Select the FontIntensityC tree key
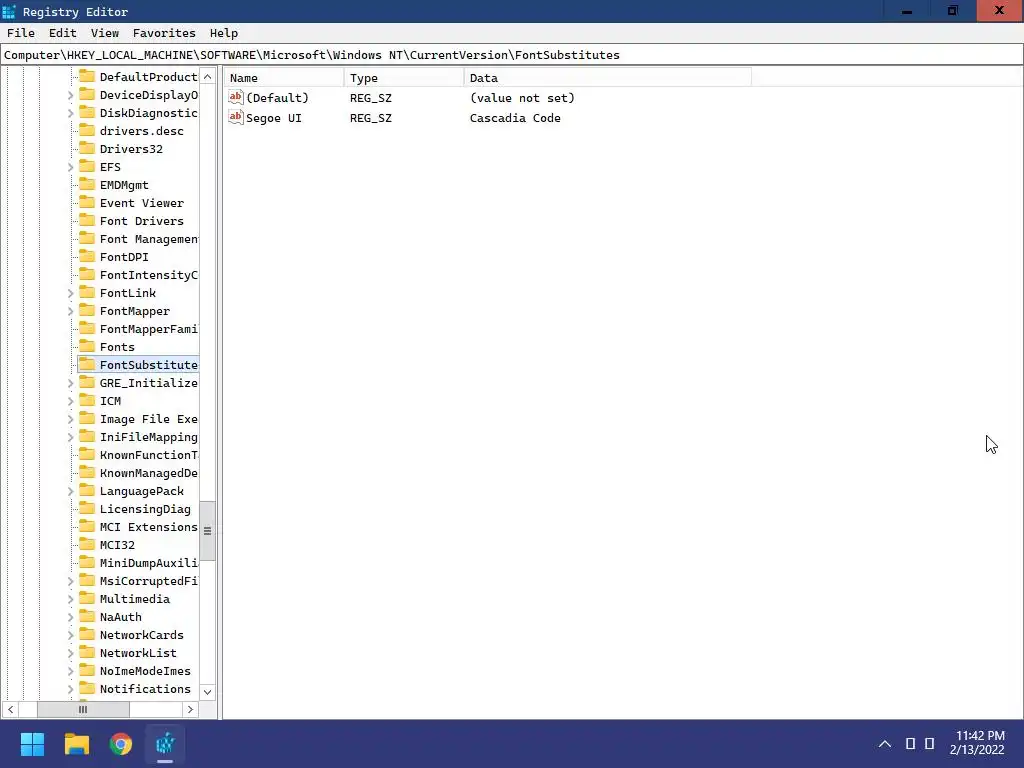Screen dimensions: 1024x768 pyautogui.click(x=148, y=275)
